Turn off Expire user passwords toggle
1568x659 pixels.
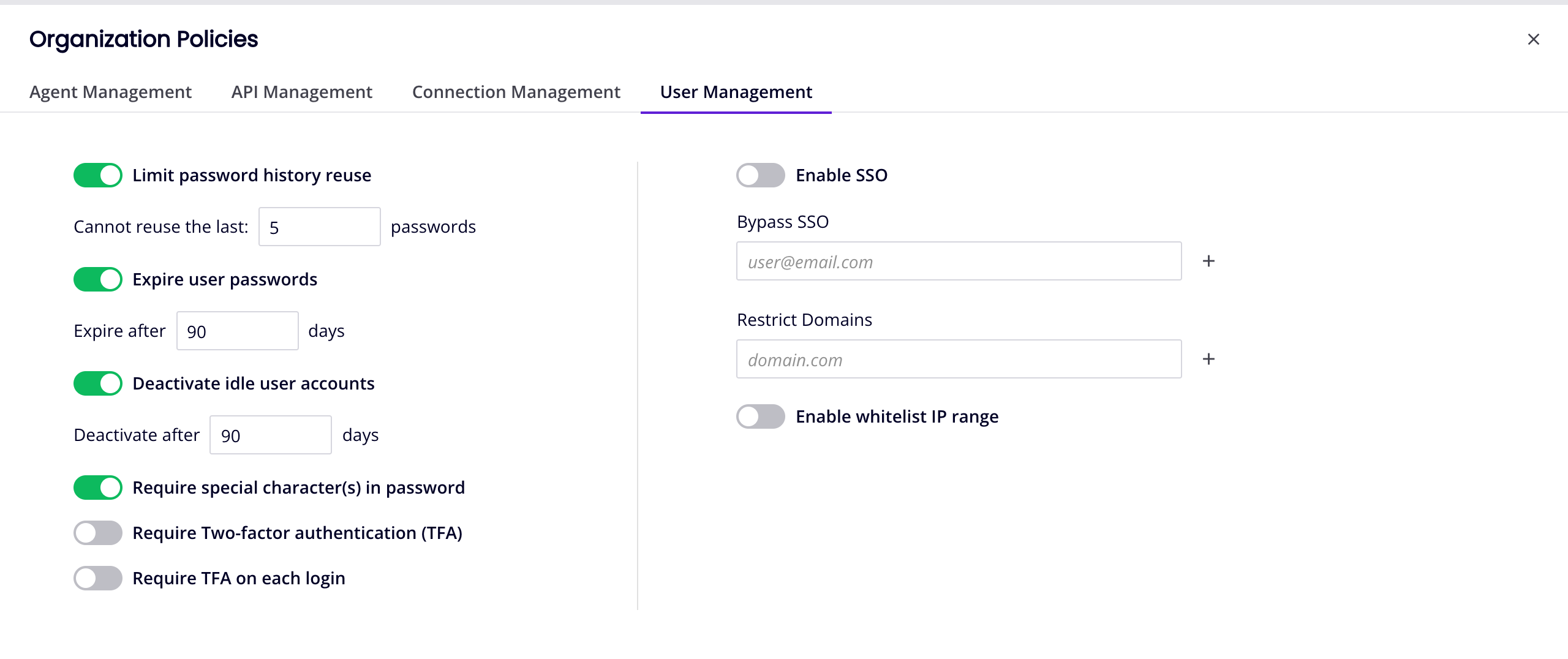pos(98,279)
